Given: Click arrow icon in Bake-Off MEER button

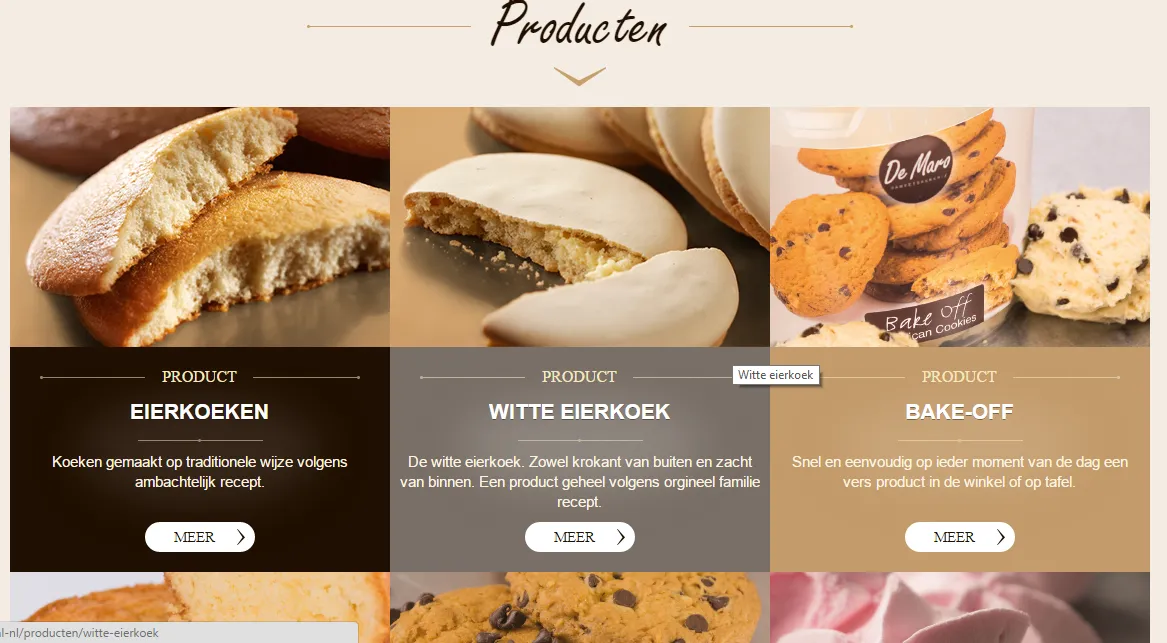Looking at the screenshot, I should click(1001, 537).
